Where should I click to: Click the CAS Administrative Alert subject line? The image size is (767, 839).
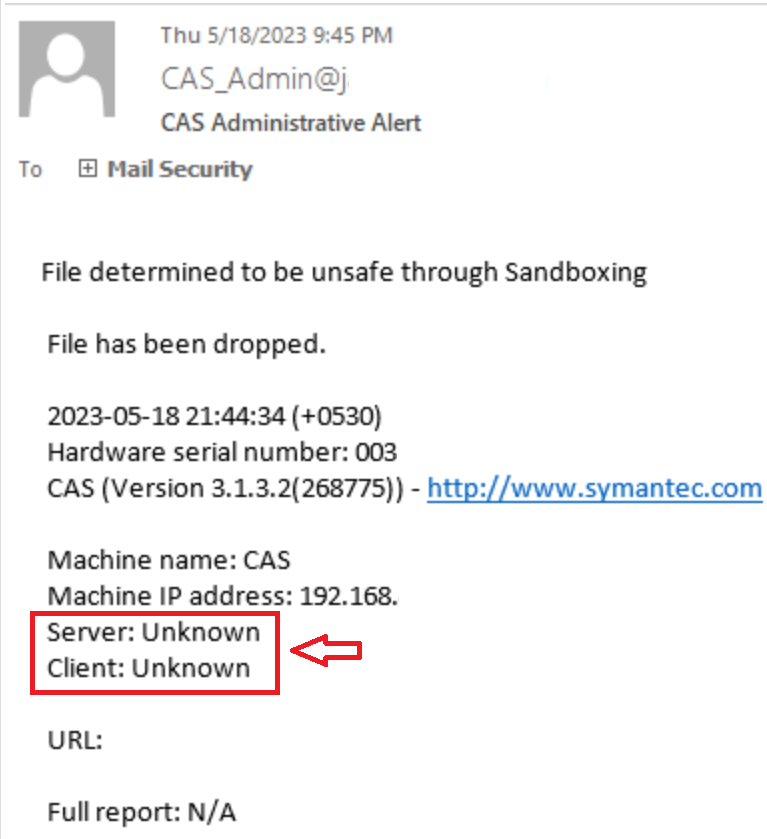(x=291, y=123)
